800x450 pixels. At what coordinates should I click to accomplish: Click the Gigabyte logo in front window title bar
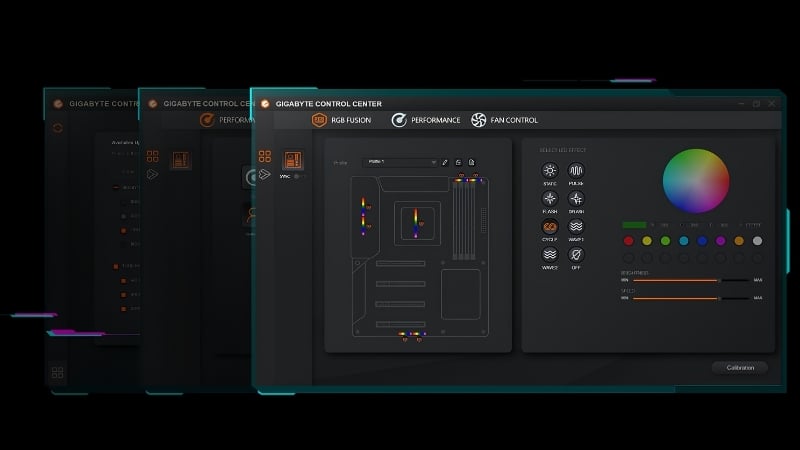265,104
